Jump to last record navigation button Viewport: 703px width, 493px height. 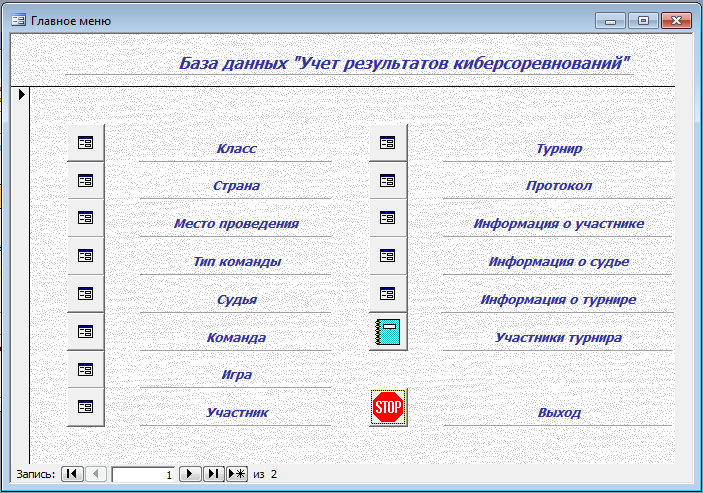click(213, 474)
